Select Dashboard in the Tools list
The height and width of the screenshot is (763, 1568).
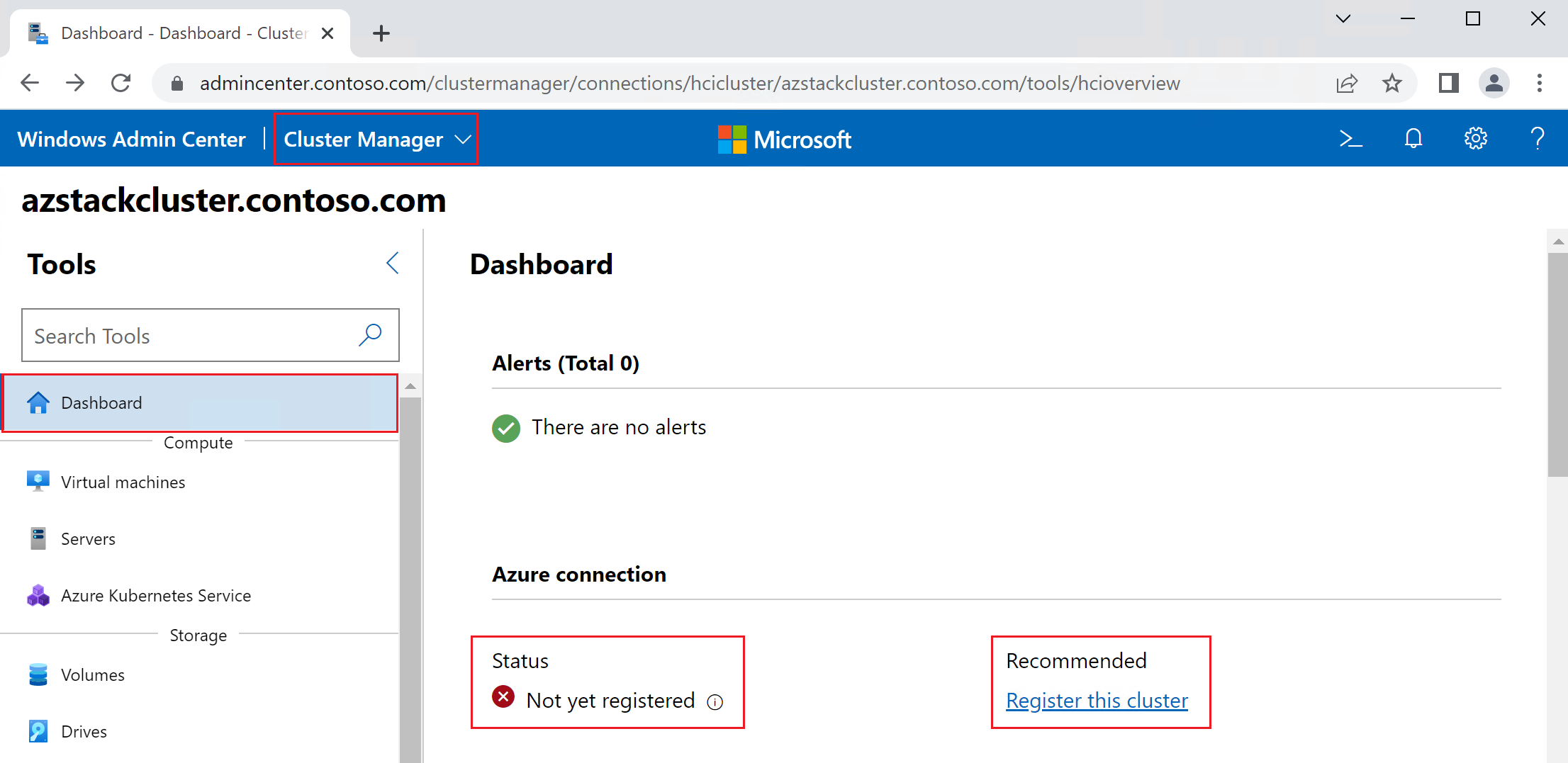click(200, 403)
